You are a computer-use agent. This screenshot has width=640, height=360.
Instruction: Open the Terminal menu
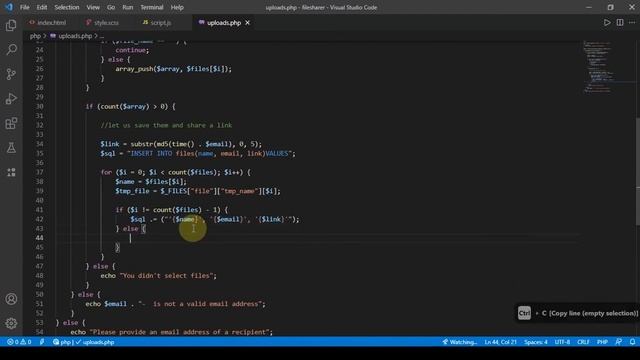(x=152, y=7)
